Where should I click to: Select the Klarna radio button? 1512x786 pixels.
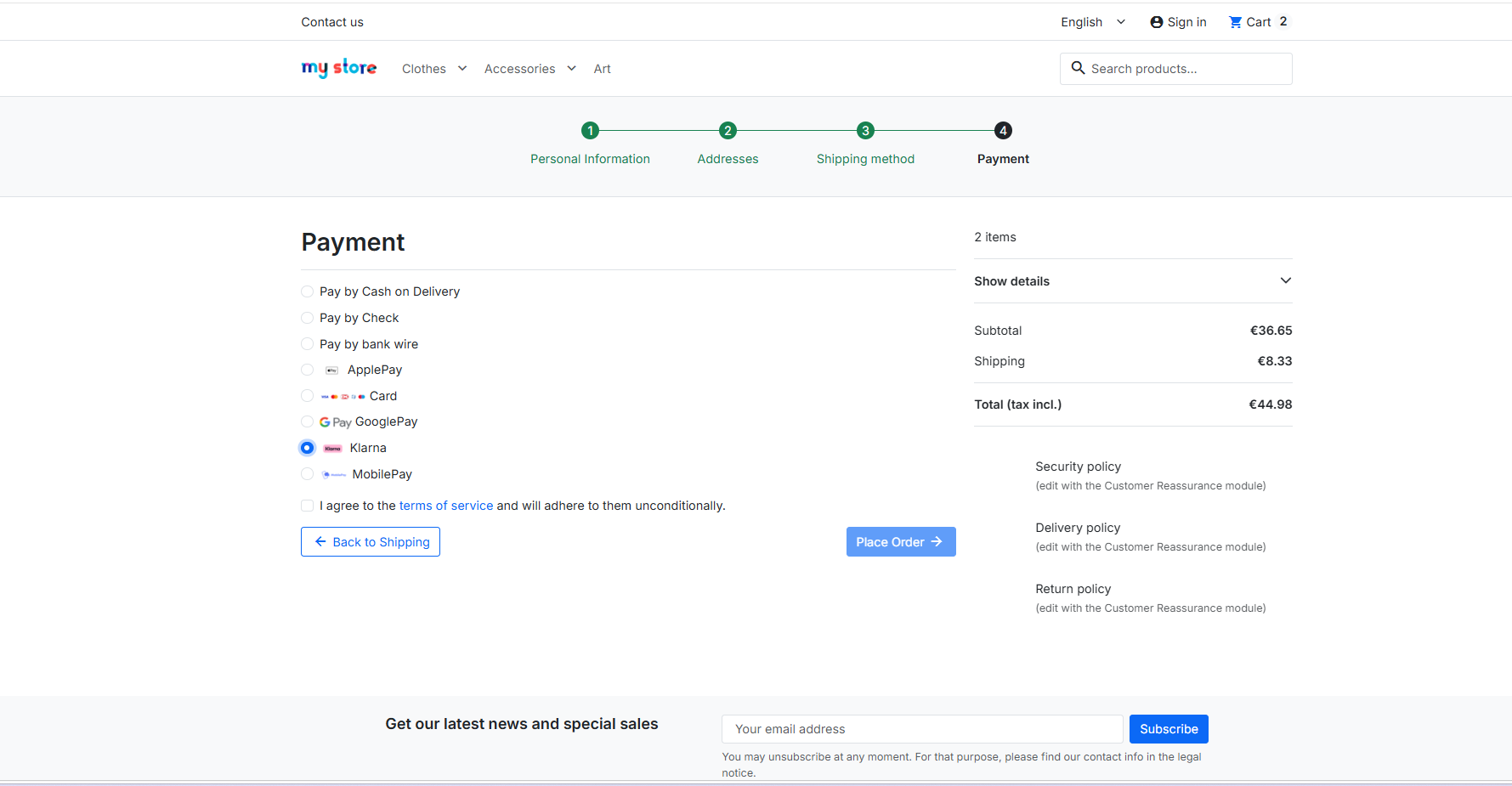click(x=308, y=448)
